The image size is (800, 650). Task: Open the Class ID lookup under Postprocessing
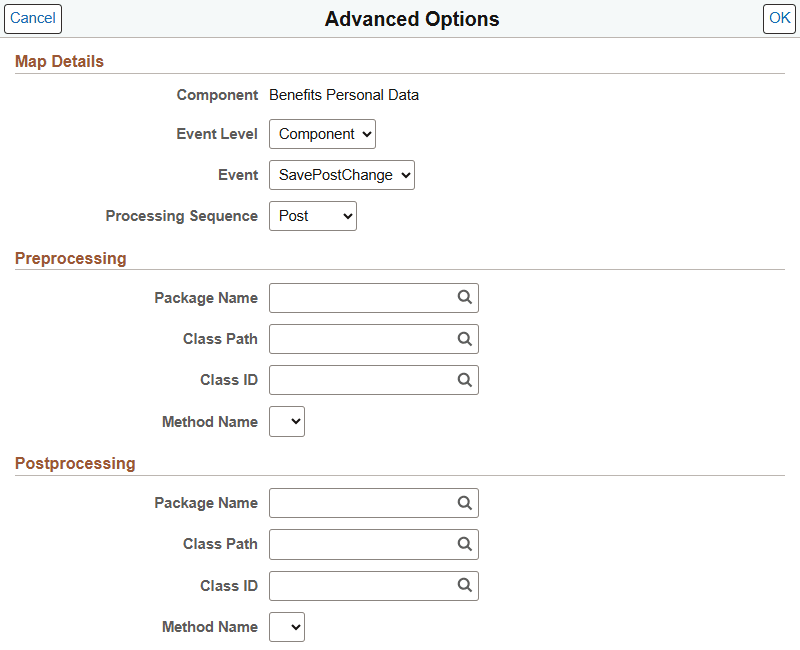[x=464, y=585]
